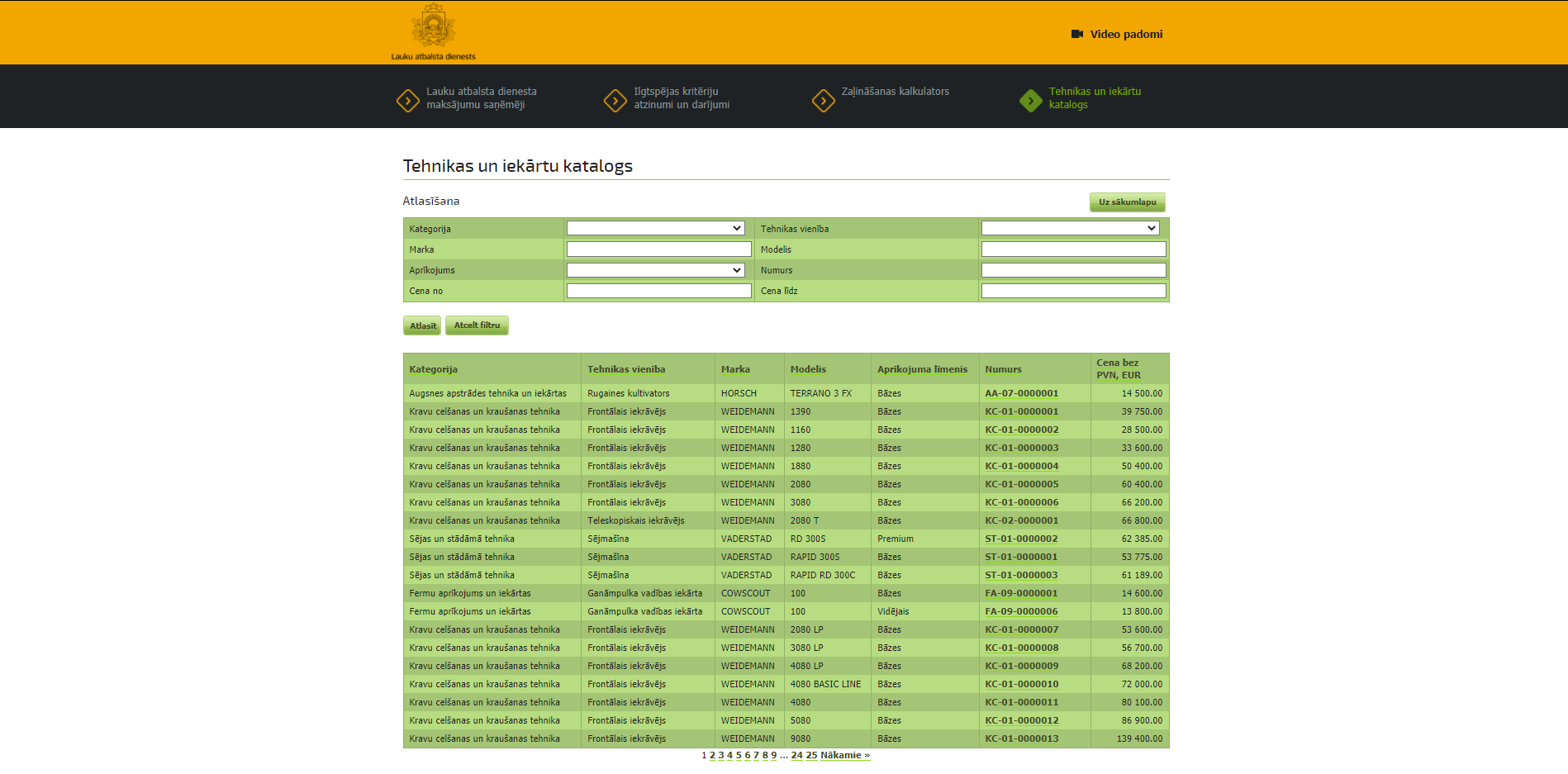Screen dimensions: 1568x774
Task: Click the diamond arrow icon for Zaļināšanas kalkulators
Action: tap(824, 100)
